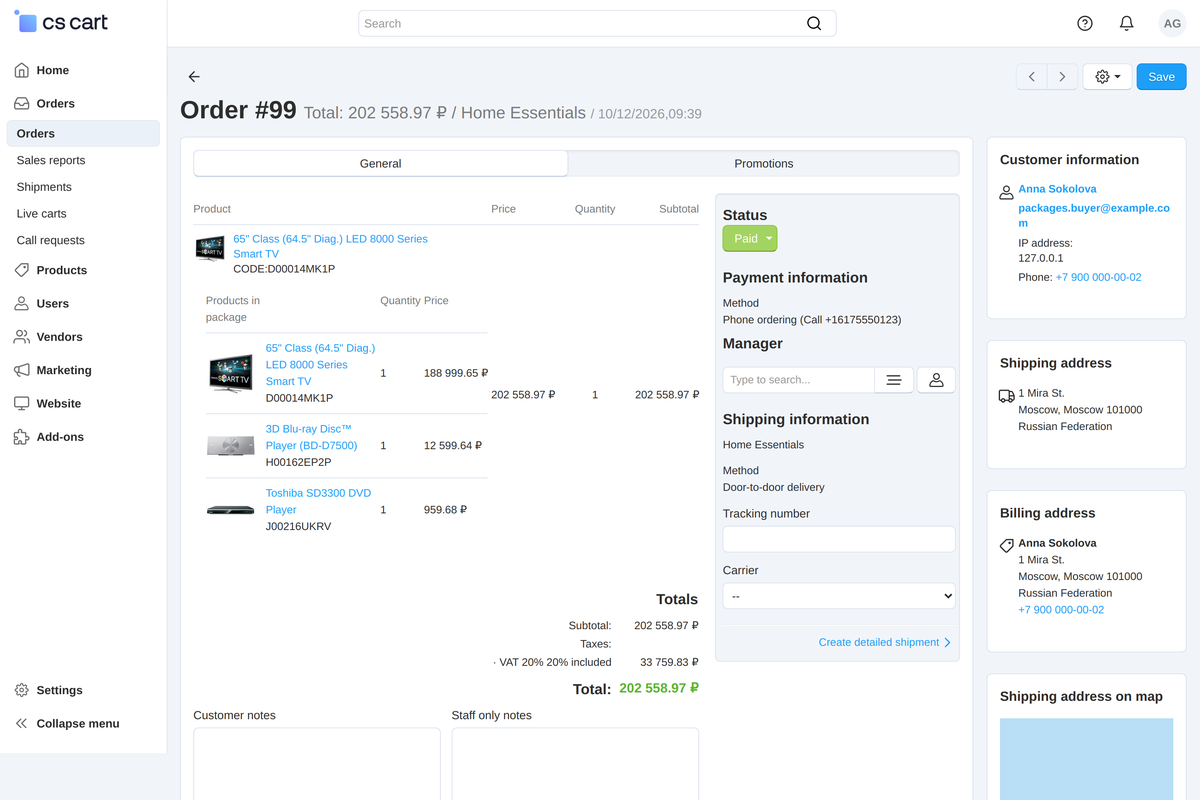Click the Users person icon in the sidebar
Screen dimensions: 1200x800
(x=22, y=303)
